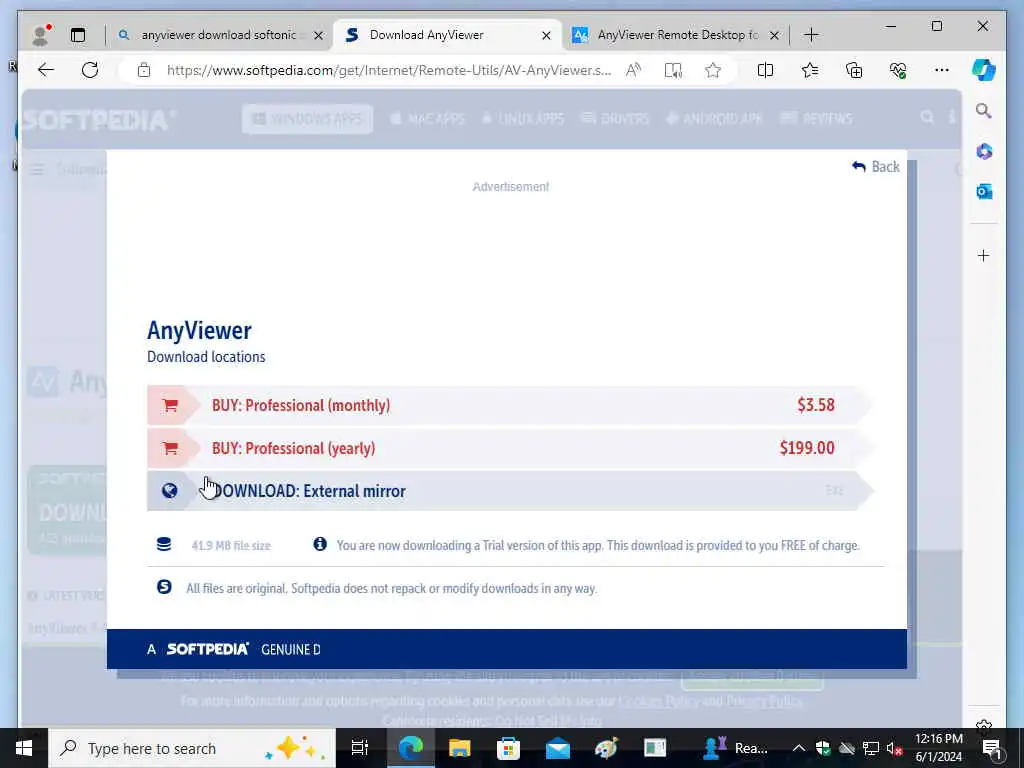The image size is (1024, 768).
Task: Toggle split screen view
Action: [765, 70]
